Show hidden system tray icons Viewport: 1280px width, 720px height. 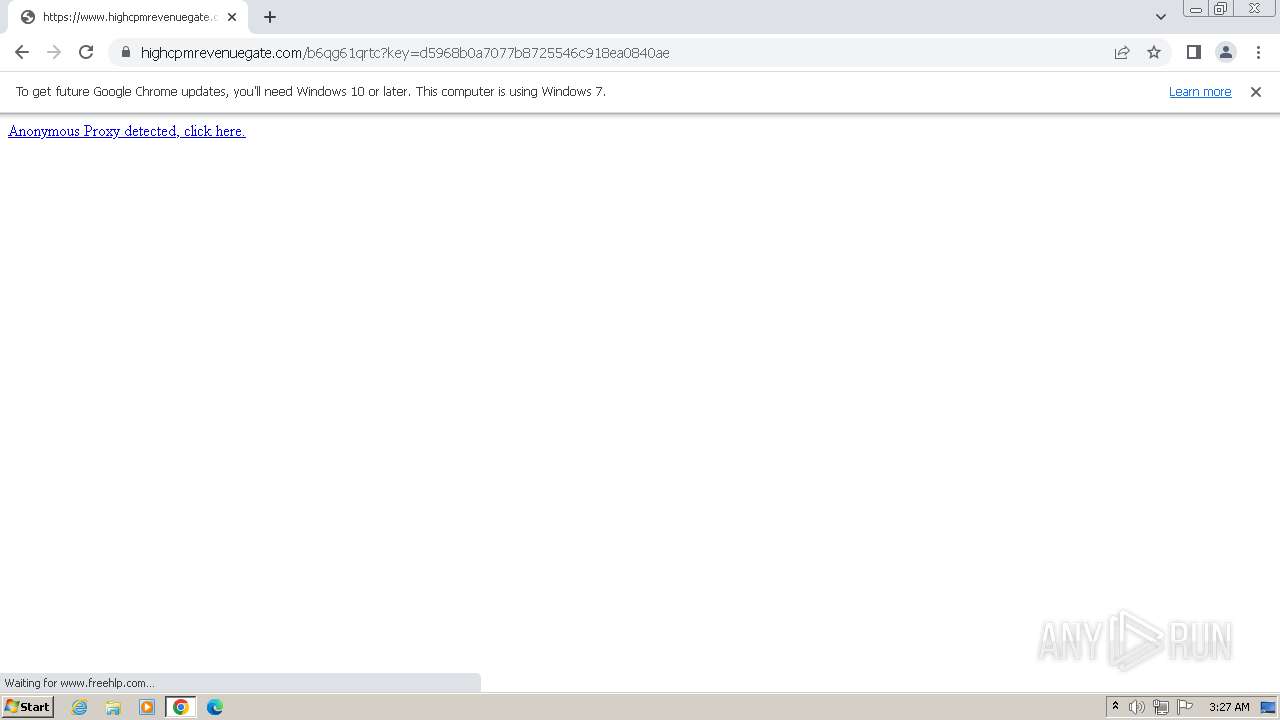click(x=1116, y=707)
